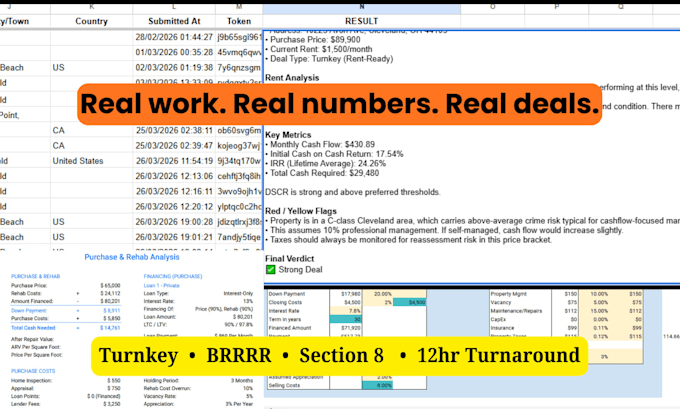
Task: Click the Total Cash Needed $14,761 row
Action: point(65,328)
